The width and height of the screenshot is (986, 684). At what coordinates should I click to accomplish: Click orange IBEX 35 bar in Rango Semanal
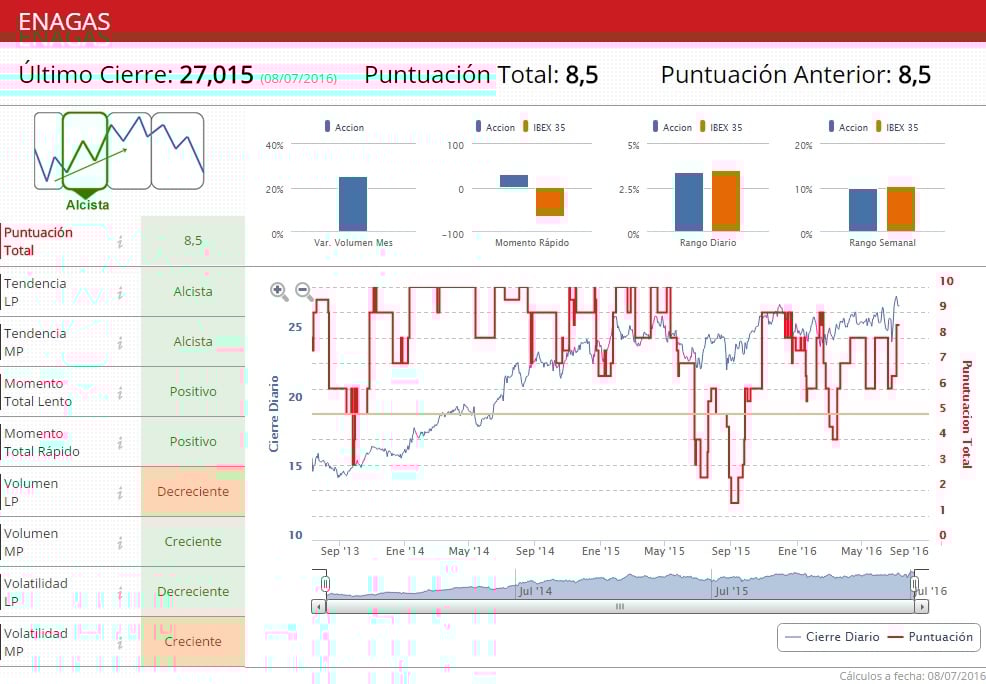[900, 209]
